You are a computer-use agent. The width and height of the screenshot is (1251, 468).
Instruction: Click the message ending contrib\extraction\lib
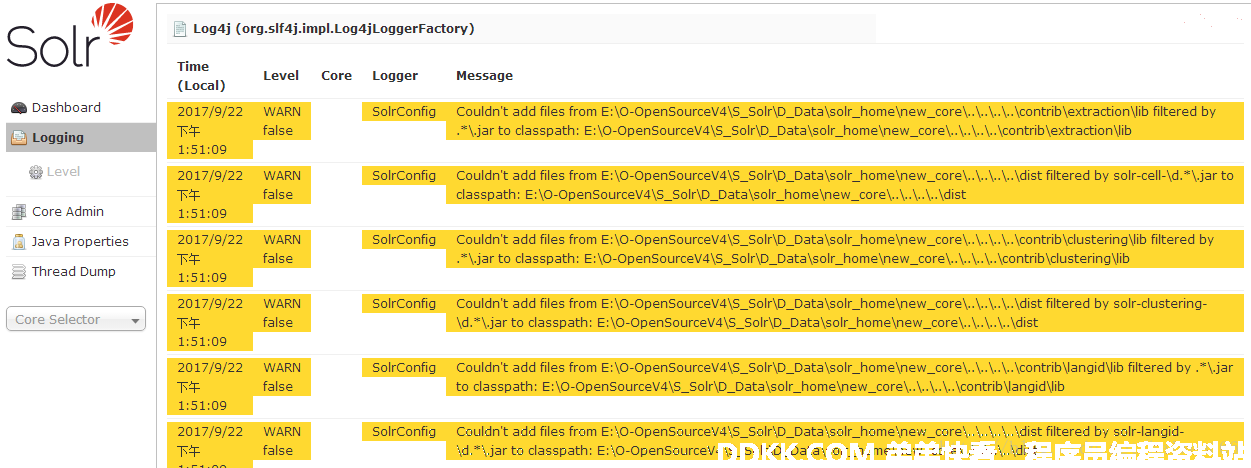[845, 121]
